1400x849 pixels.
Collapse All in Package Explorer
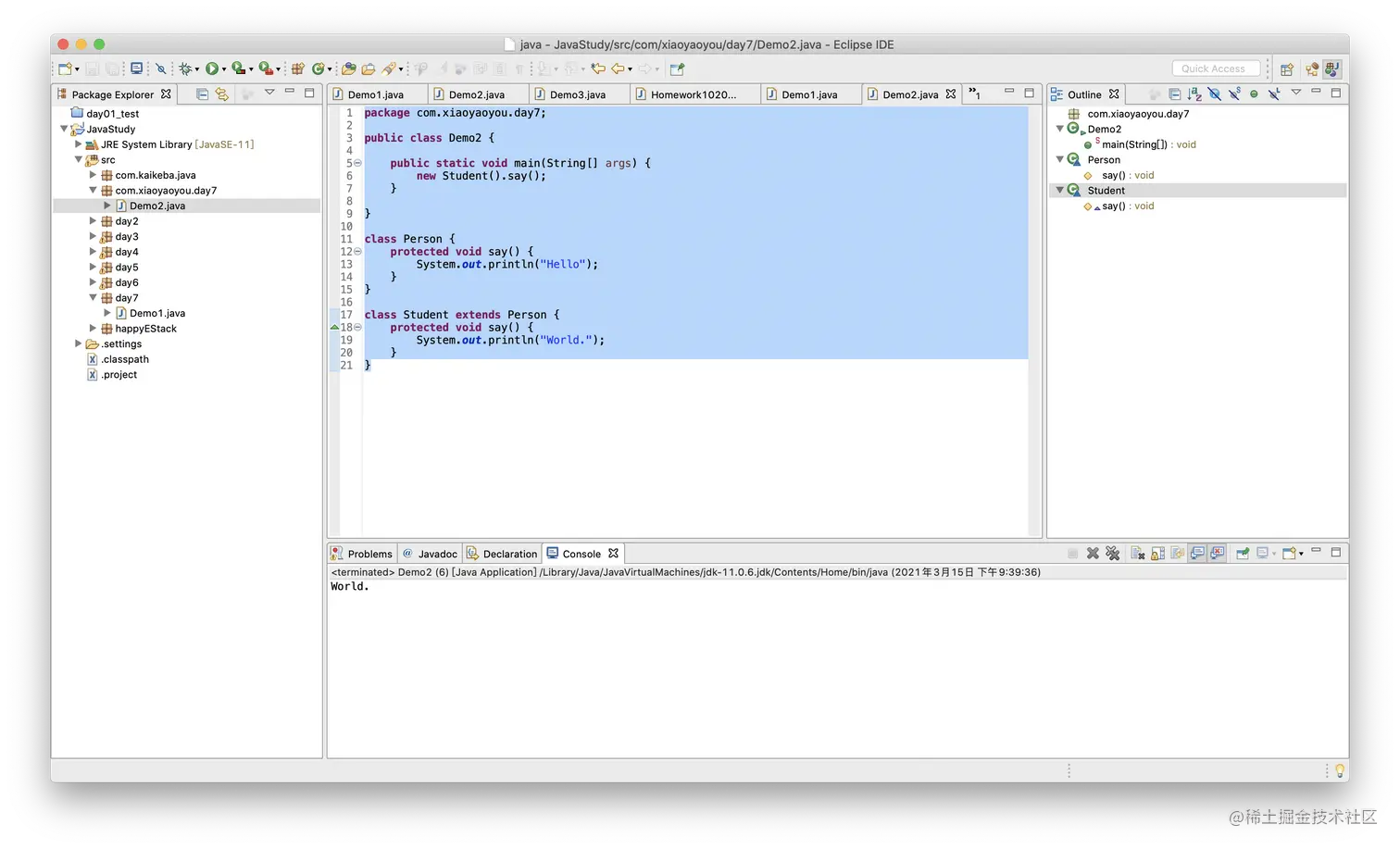pos(202,94)
